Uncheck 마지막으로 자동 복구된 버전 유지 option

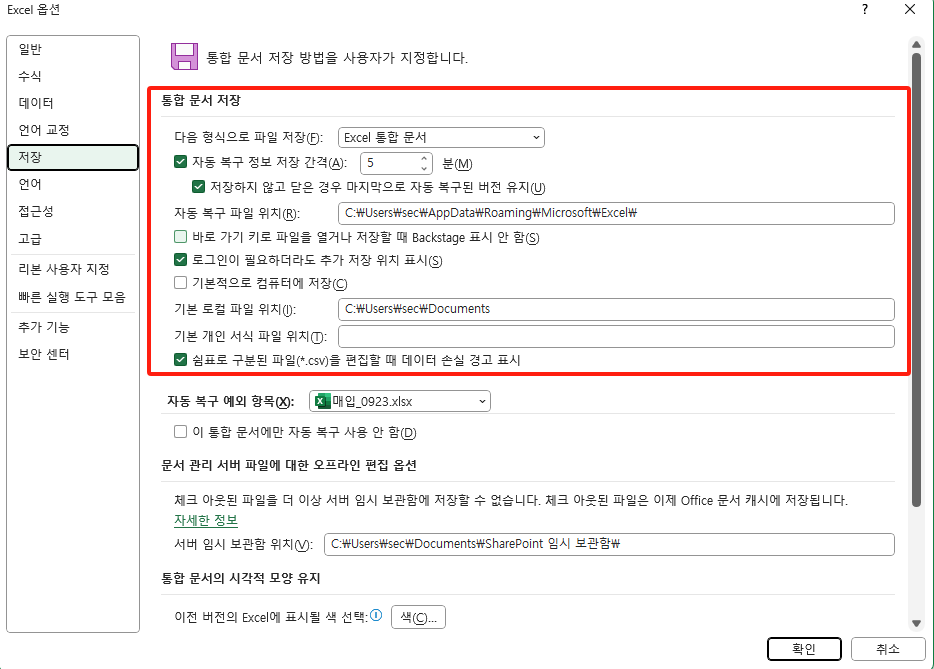coord(198,186)
